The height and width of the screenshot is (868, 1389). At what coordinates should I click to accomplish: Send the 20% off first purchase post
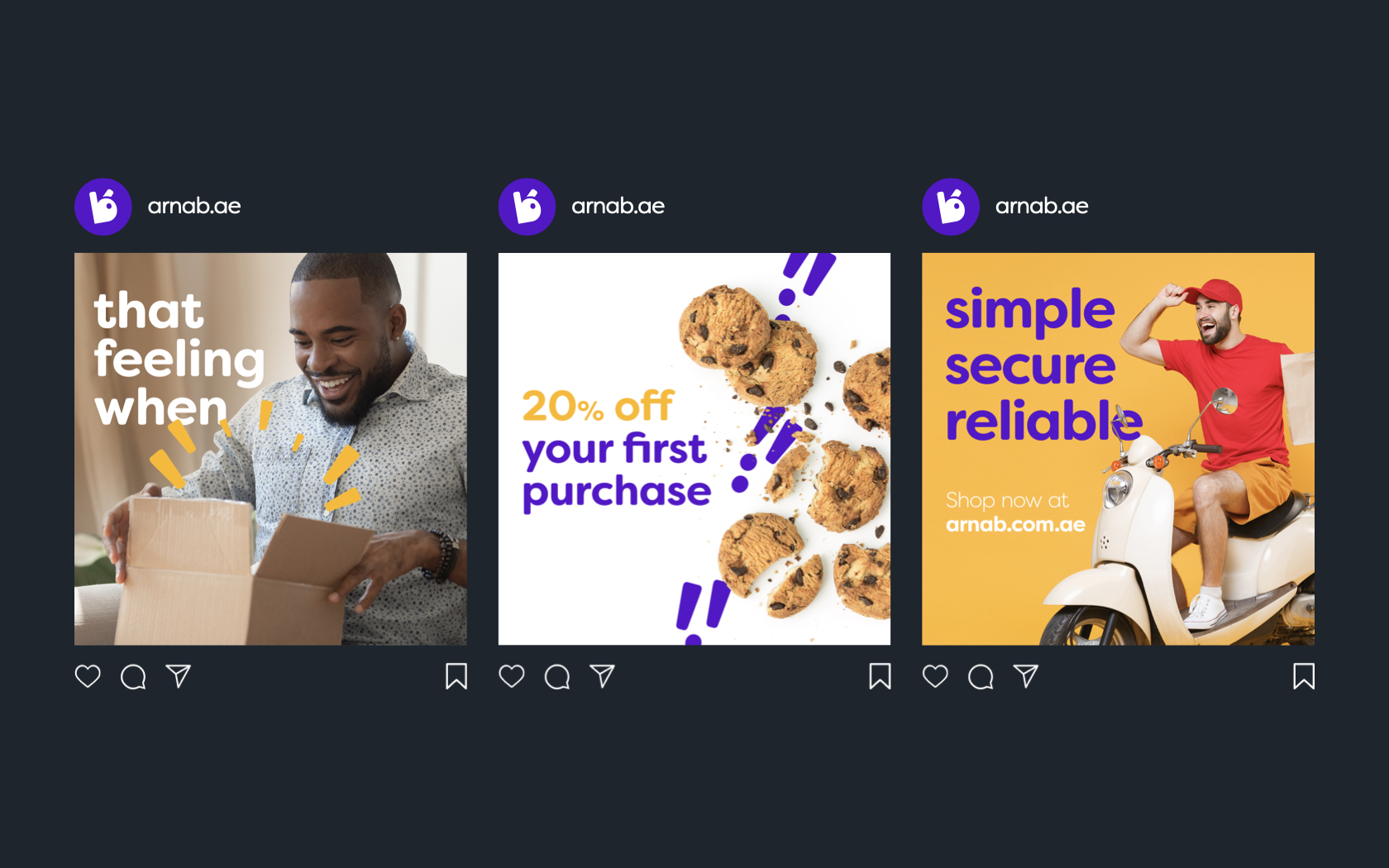pyautogui.click(x=603, y=676)
